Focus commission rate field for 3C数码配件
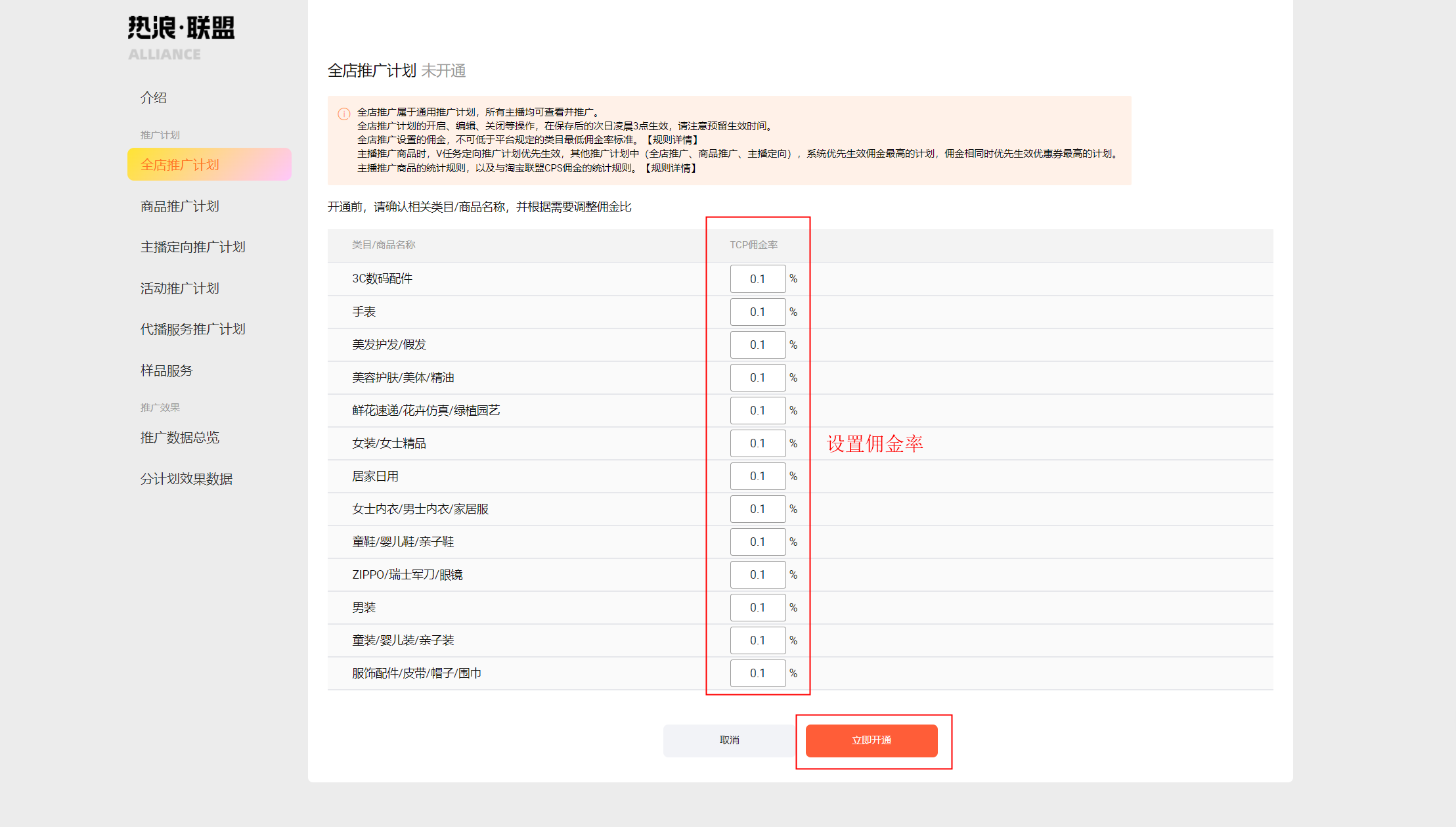The height and width of the screenshot is (827, 1456). point(757,279)
